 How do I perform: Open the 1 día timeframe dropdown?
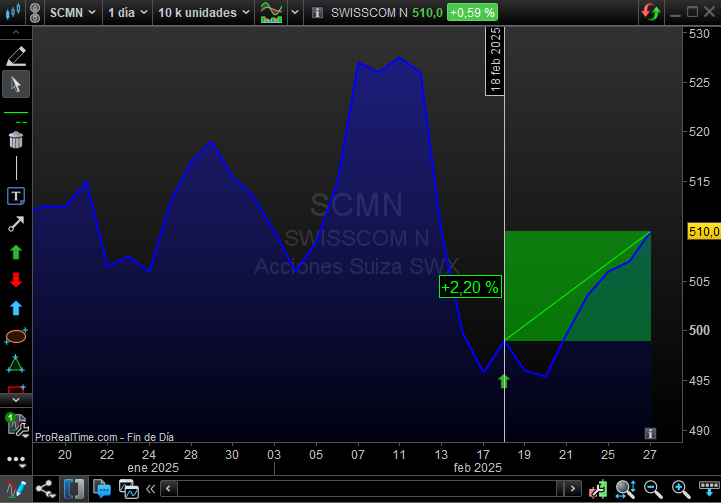(127, 12)
